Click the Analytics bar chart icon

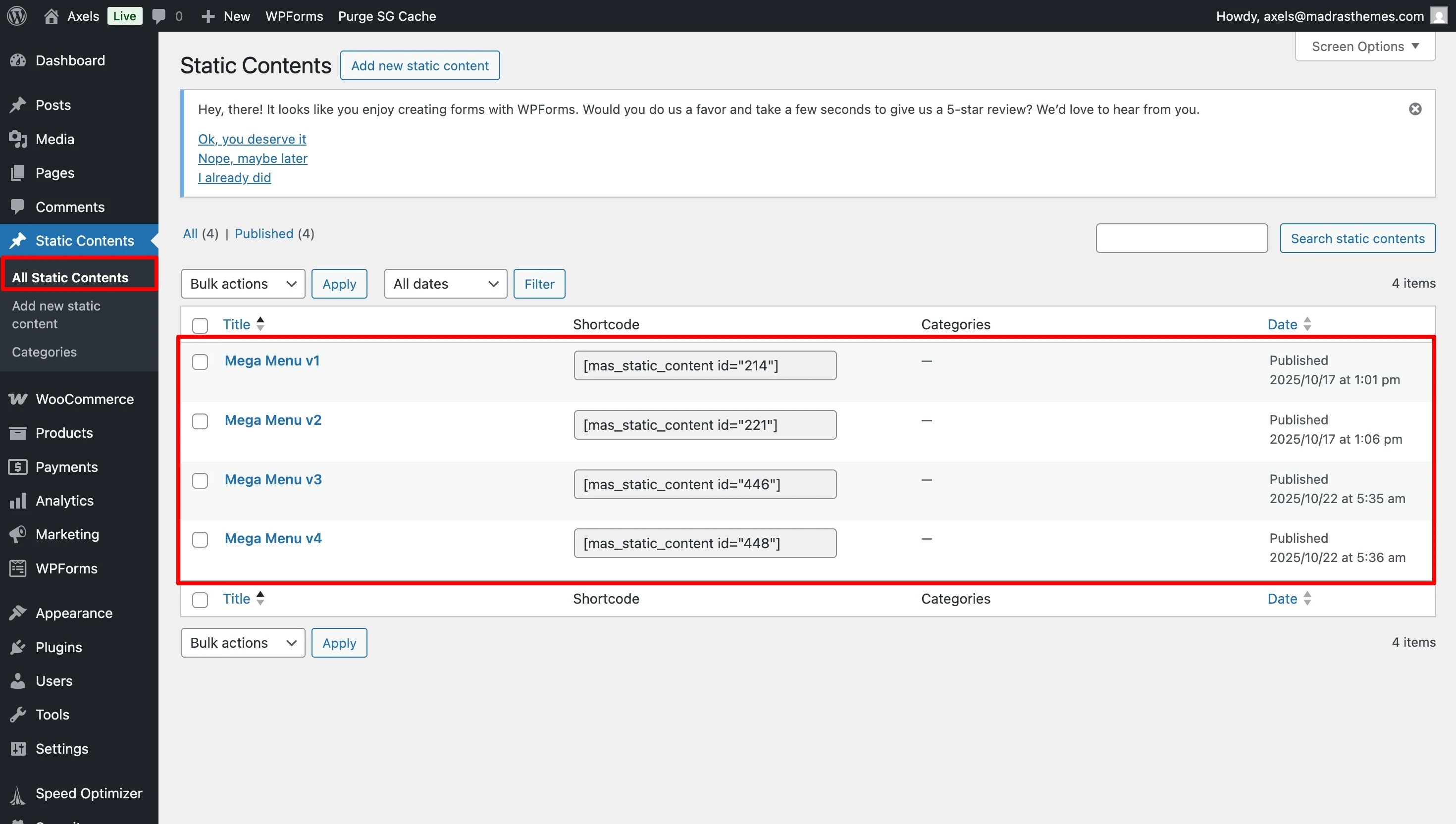[x=17, y=501]
